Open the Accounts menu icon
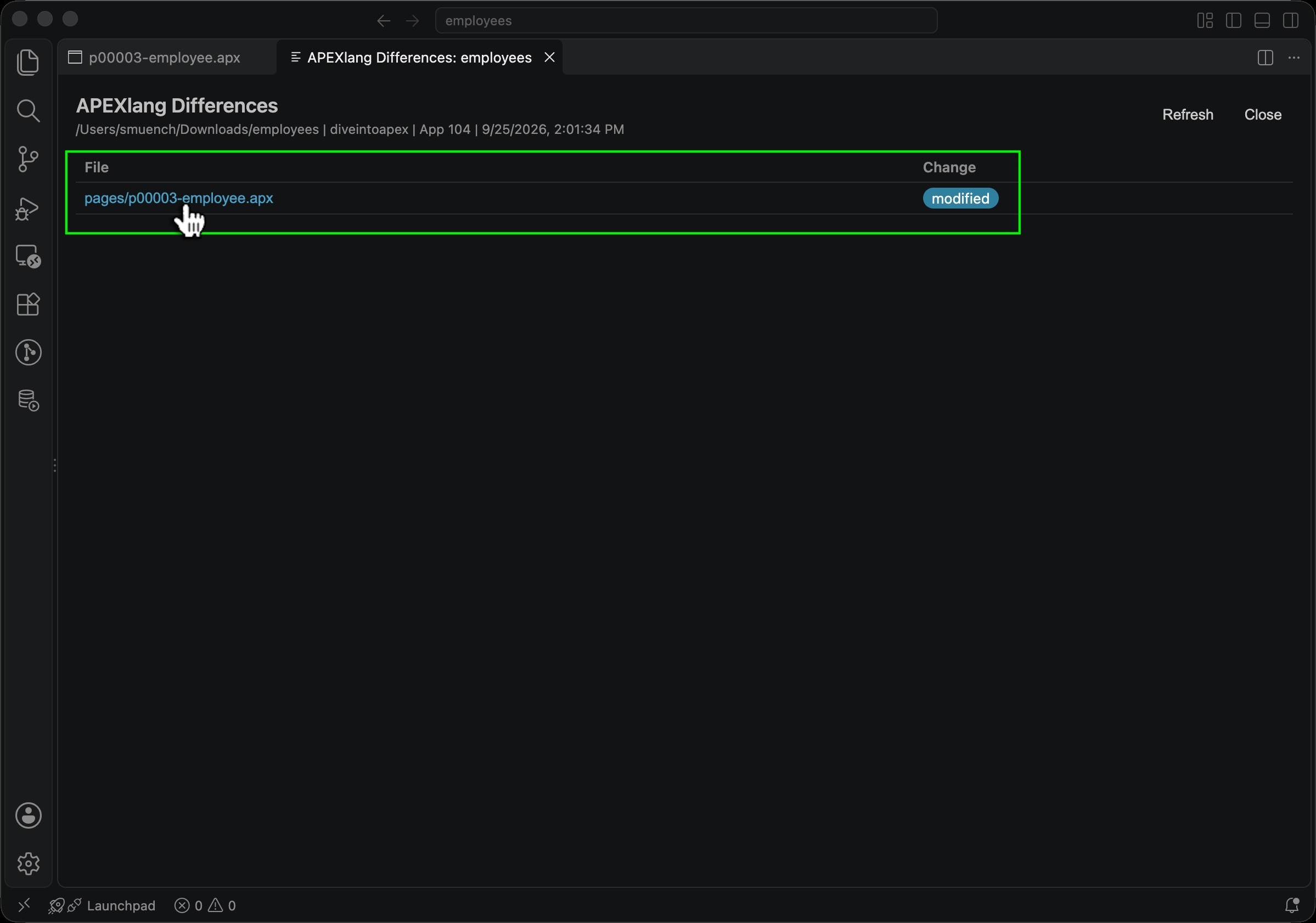 (x=28, y=815)
